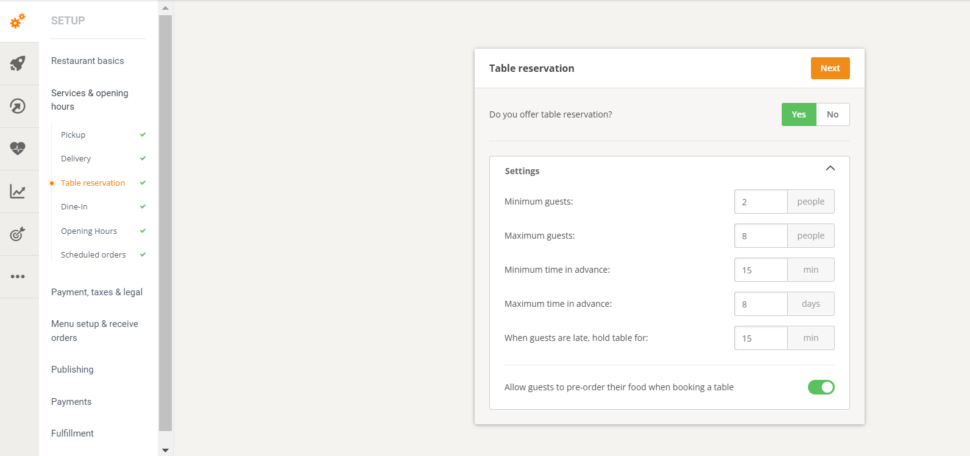Viewport: 970px width, 456px height.
Task: Toggle pre-order food switch off
Action: 821,387
